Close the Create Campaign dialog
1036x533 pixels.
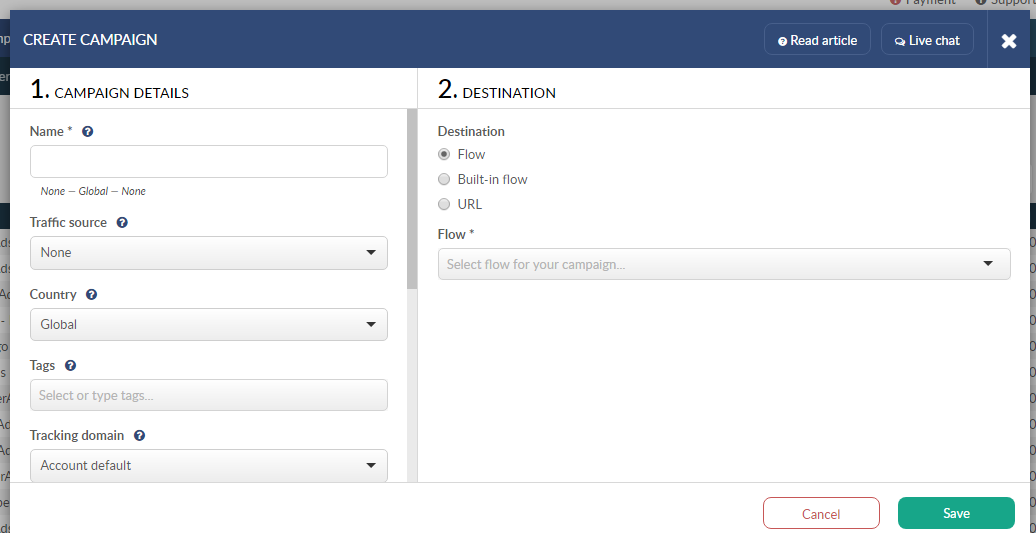1009,41
